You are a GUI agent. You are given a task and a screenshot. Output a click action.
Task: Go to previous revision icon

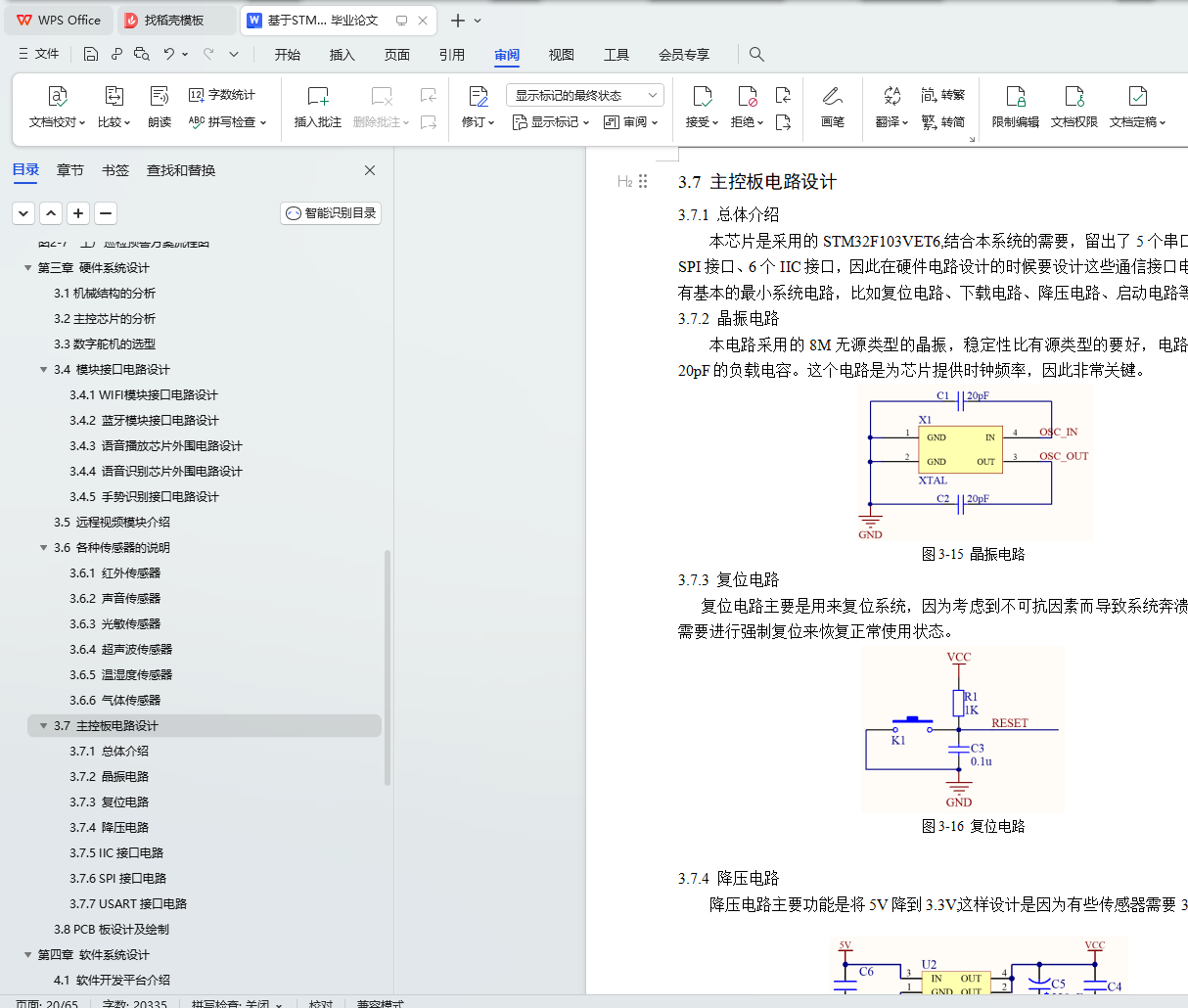tap(783, 95)
